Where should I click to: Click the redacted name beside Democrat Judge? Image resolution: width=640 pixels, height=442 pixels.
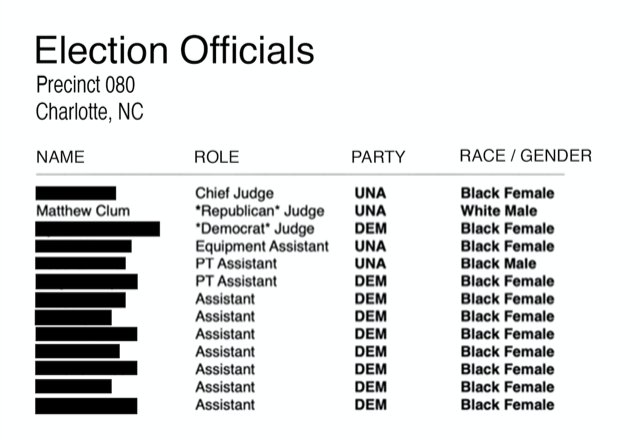pos(98,229)
